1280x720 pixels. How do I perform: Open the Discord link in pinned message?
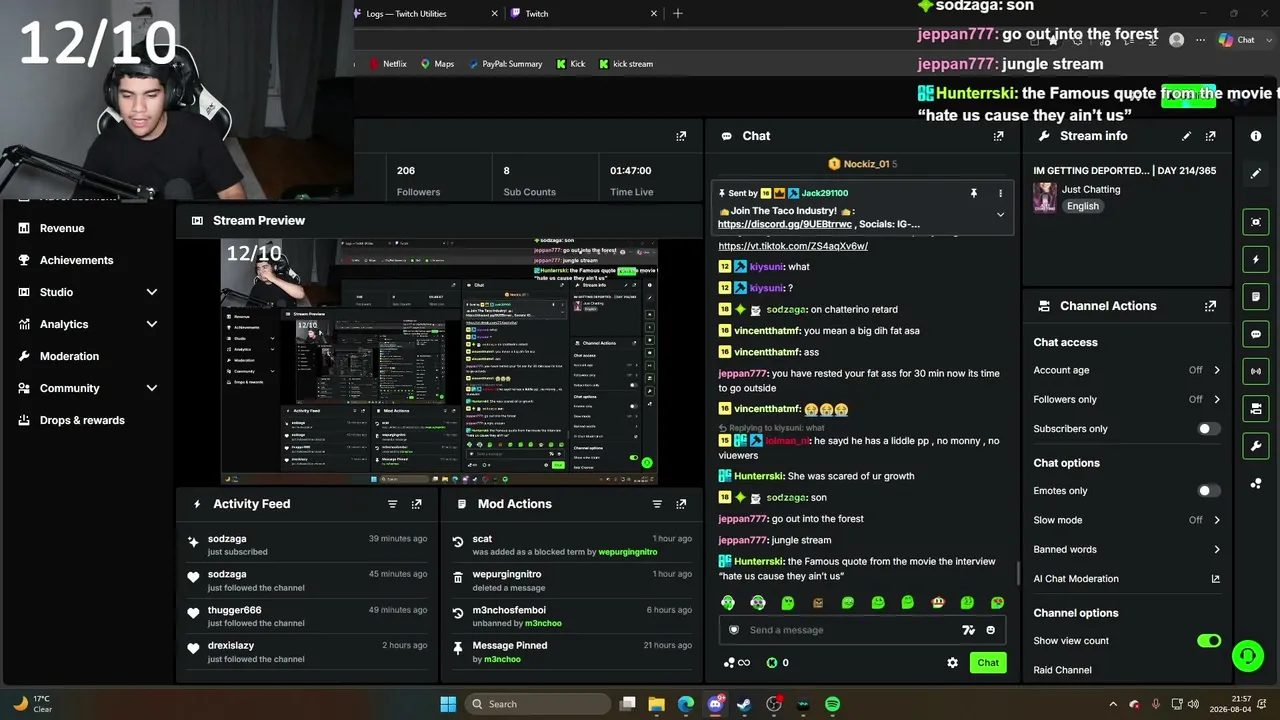click(x=785, y=224)
